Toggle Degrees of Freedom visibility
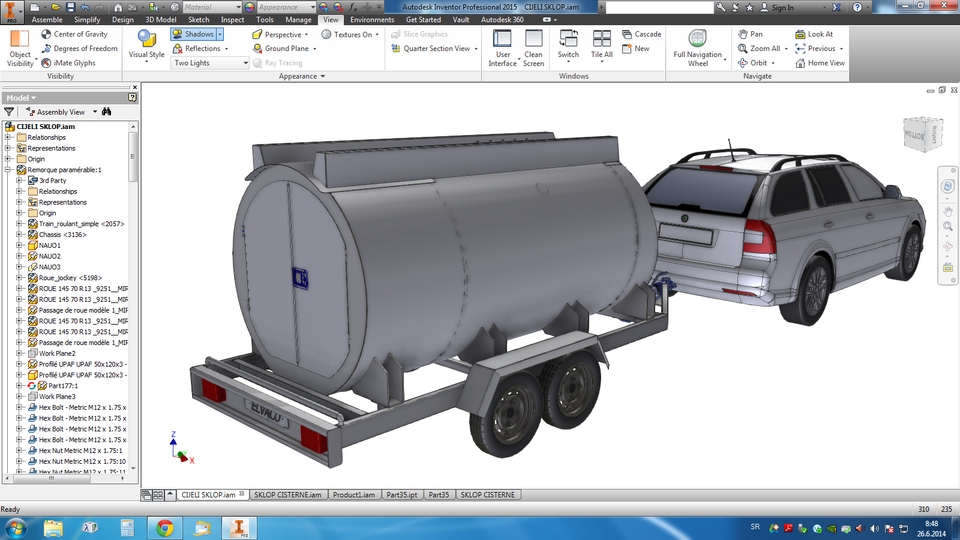 [x=46, y=48]
